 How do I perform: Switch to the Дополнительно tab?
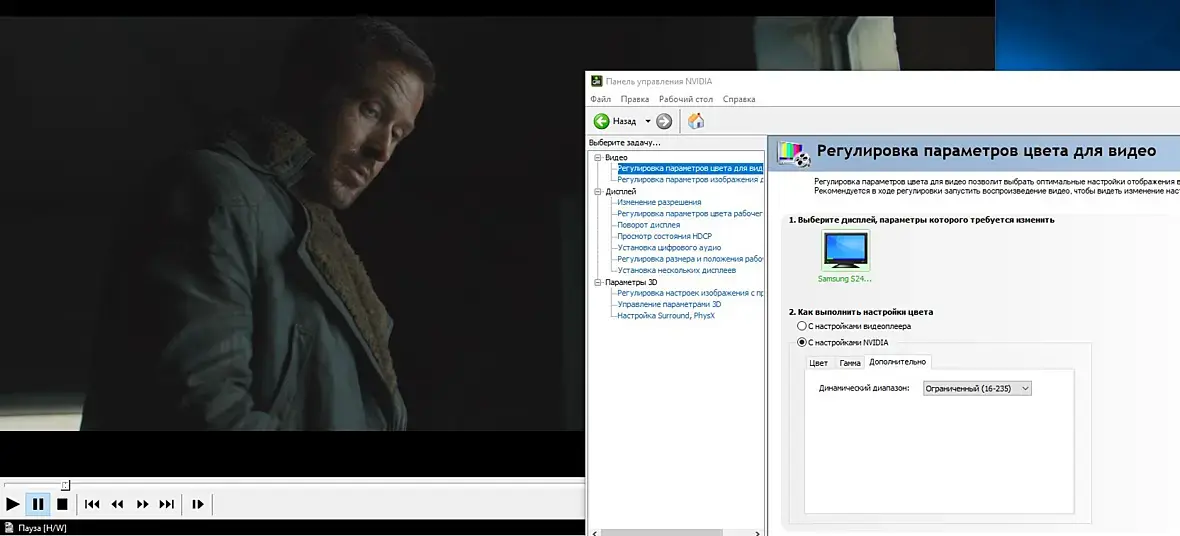pyautogui.click(x=898, y=362)
